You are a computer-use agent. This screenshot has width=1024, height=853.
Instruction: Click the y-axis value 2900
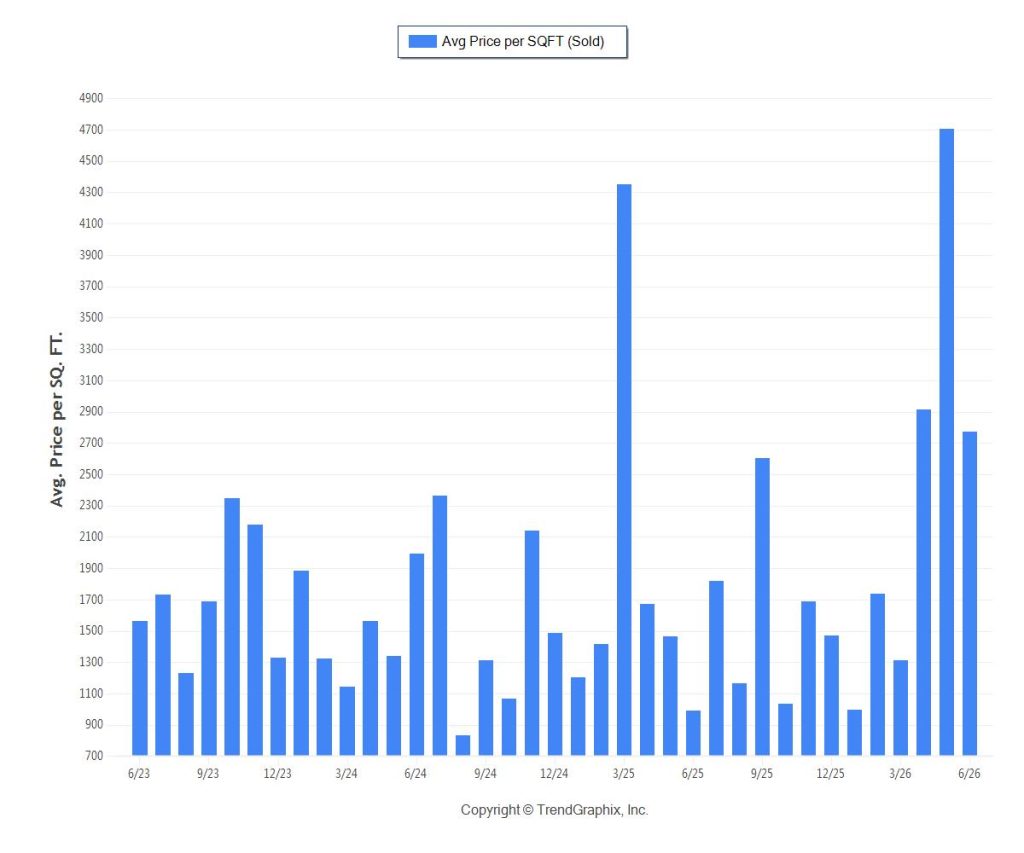click(x=91, y=411)
